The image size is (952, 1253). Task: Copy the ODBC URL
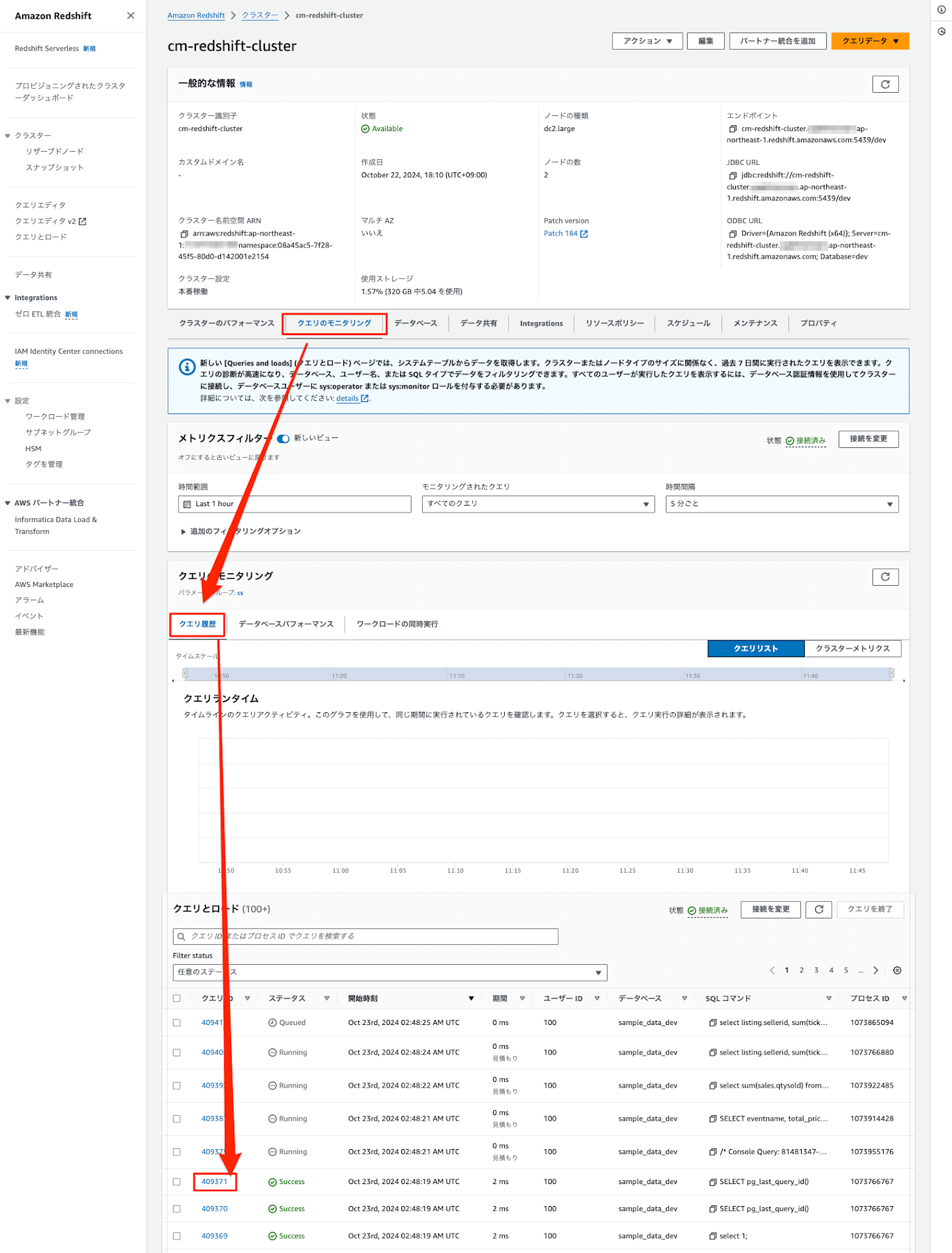732,234
